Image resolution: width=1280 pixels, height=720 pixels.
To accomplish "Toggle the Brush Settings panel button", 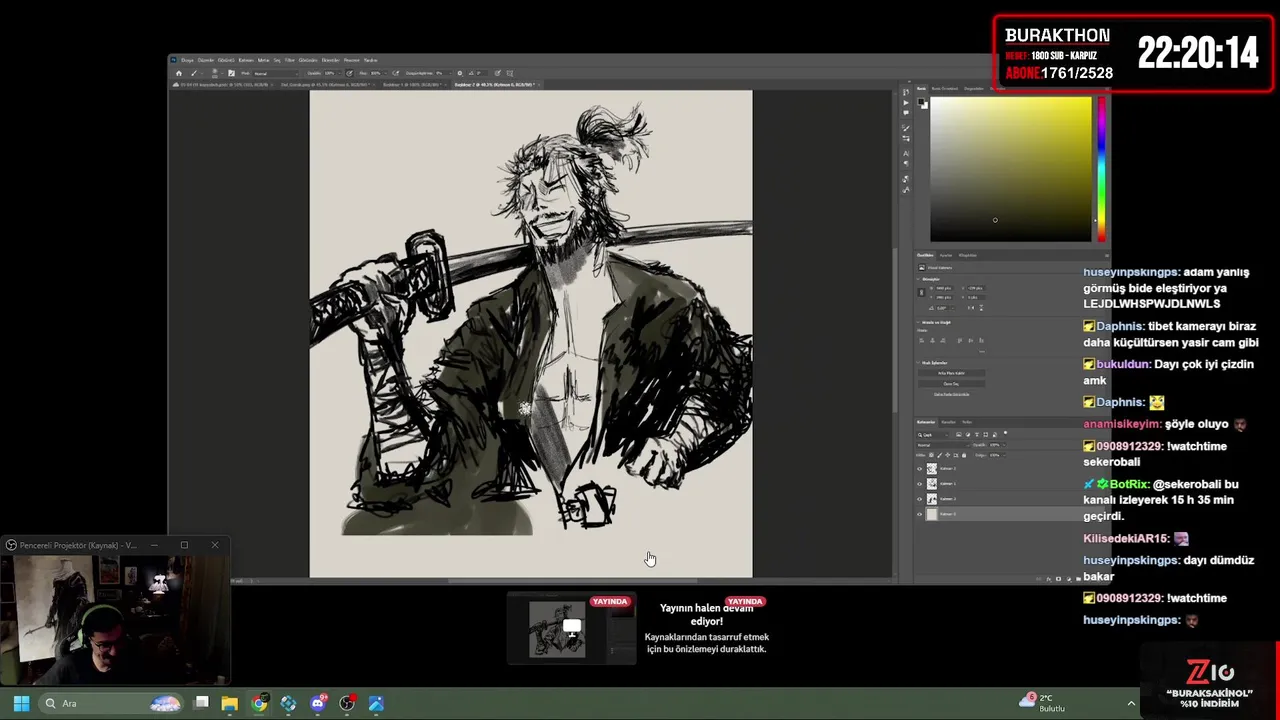I will tap(231, 73).
